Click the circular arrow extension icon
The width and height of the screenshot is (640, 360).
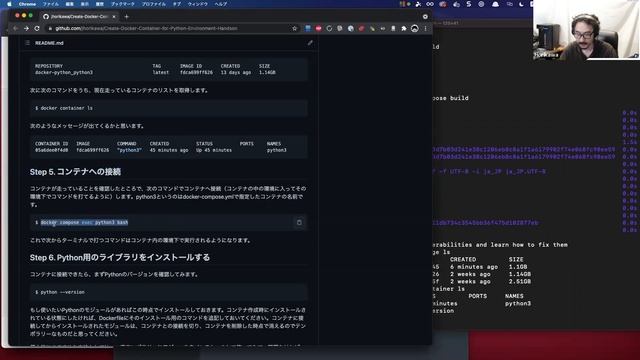329,28
